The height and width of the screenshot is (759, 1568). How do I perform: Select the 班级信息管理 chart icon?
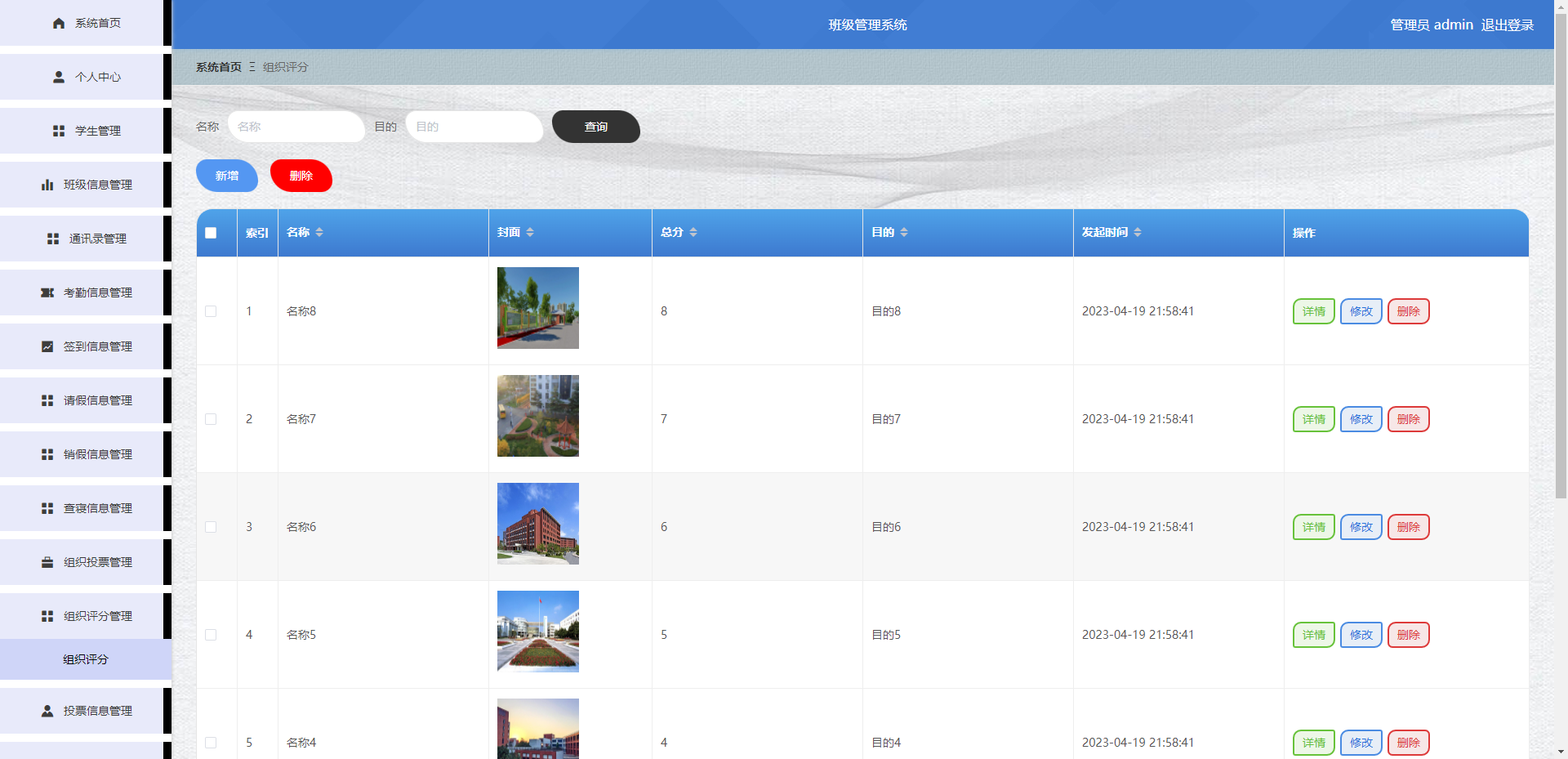tap(47, 184)
